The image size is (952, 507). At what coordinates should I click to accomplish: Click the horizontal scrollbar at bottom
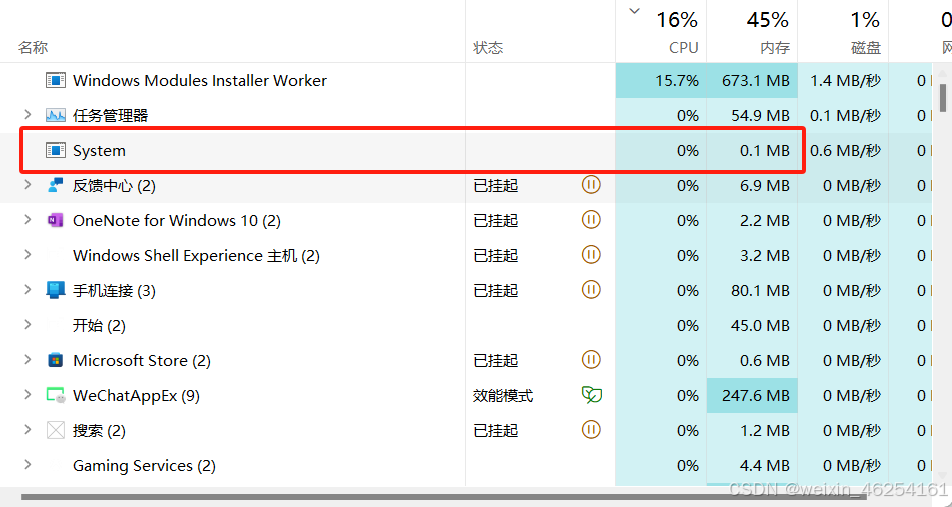click(x=443, y=496)
